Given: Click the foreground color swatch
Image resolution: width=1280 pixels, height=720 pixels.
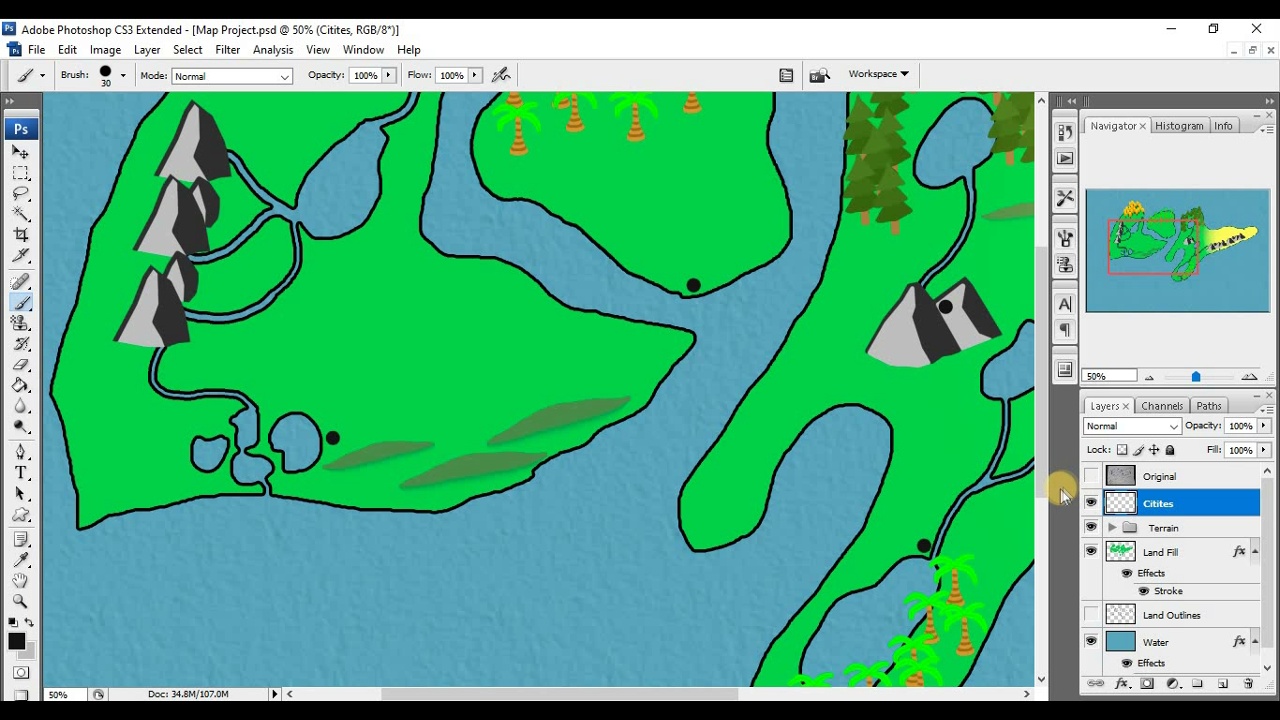Looking at the screenshot, I should (x=16, y=641).
